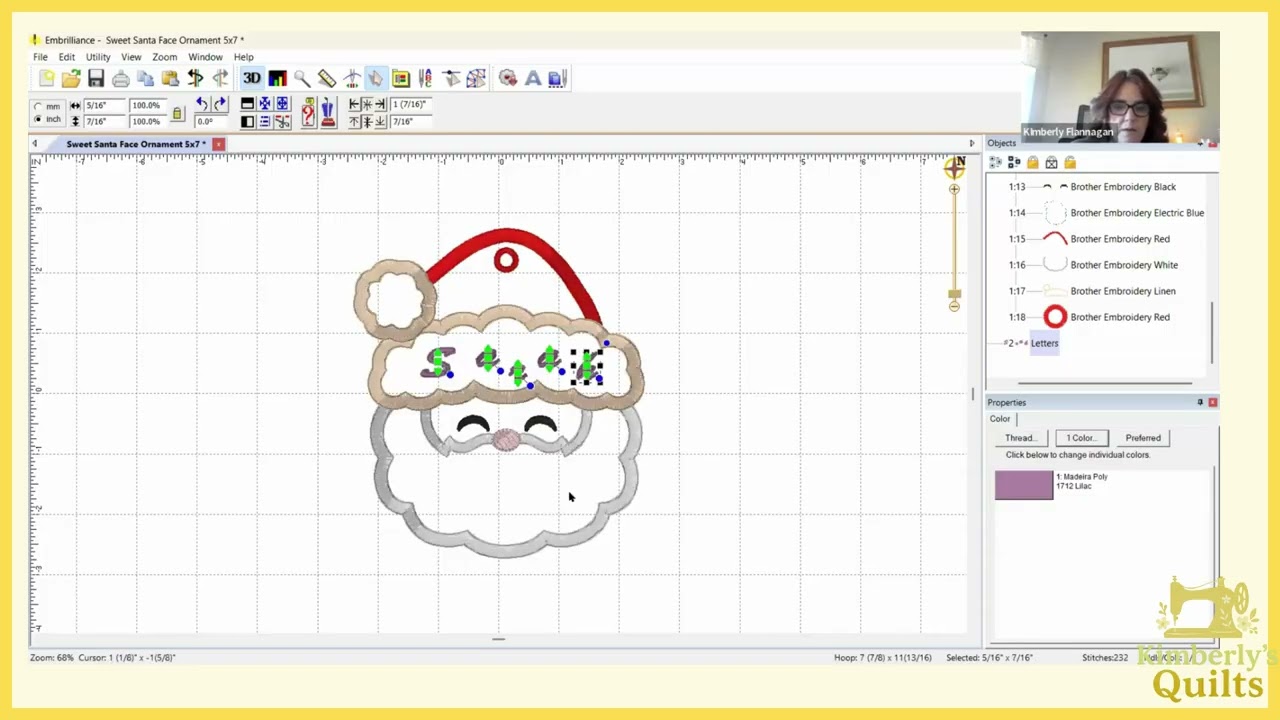
Task: Select the ruler measure tool
Action: pyautogui.click(x=327, y=78)
